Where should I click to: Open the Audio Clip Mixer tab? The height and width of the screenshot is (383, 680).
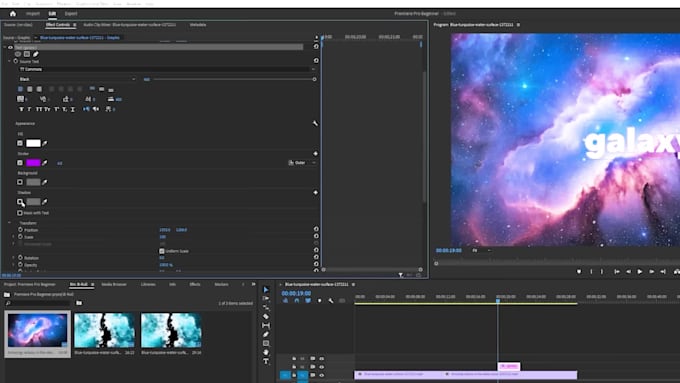[x=129, y=25]
